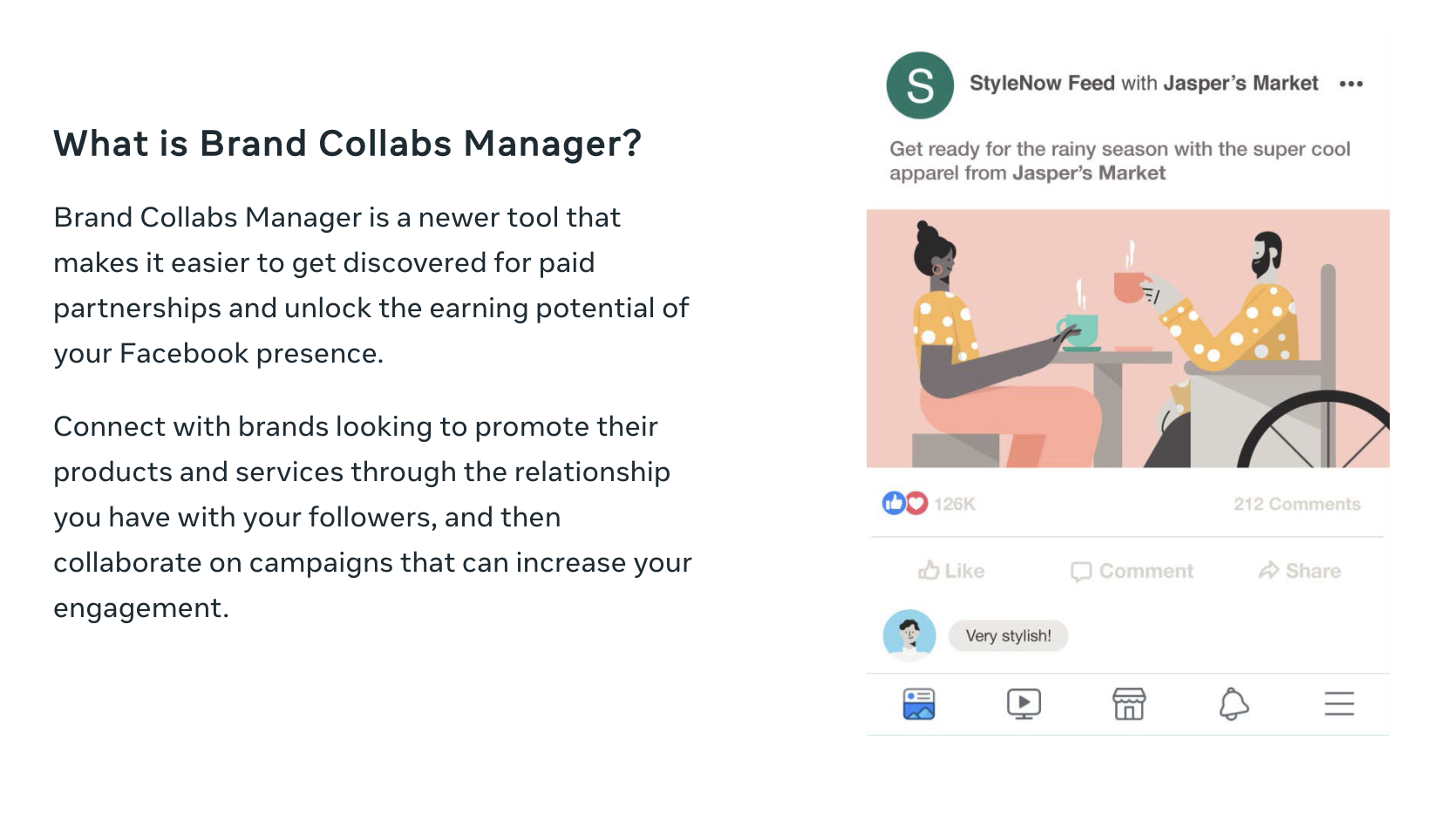Open the Marketplace storefront icon
Image resolution: width=1456 pixels, height=821 pixels.
pyautogui.click(x=1129, y=703)
